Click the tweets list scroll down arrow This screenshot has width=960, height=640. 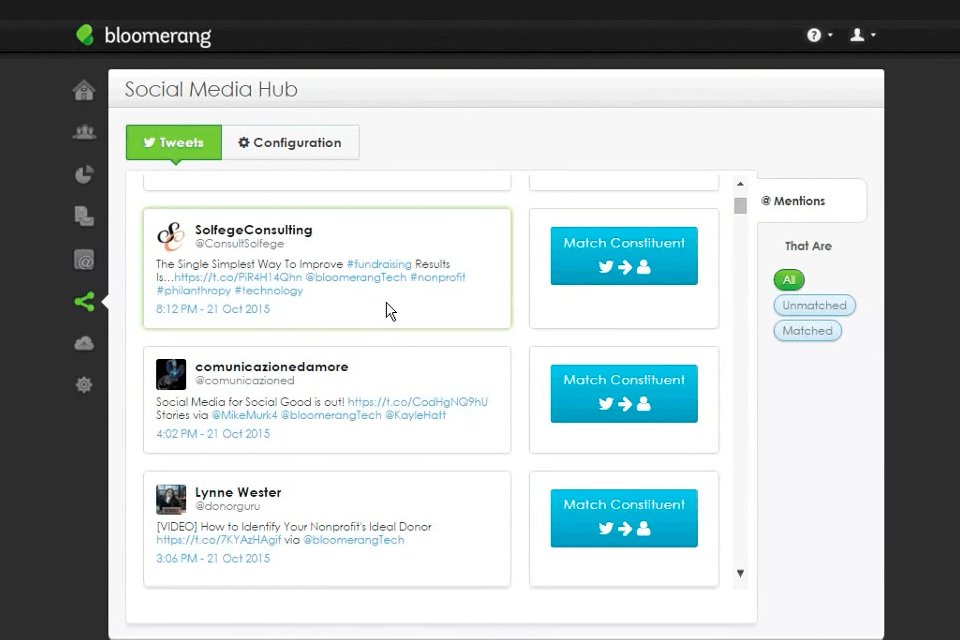click(740, 574)
